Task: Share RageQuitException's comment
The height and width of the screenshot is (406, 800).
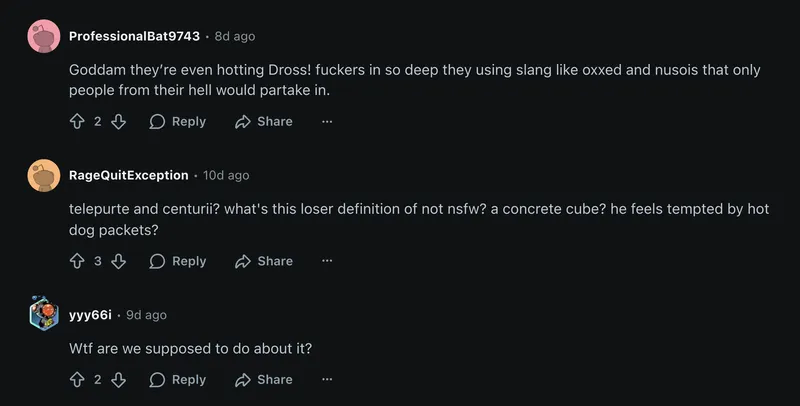Action: click(263, 261)
